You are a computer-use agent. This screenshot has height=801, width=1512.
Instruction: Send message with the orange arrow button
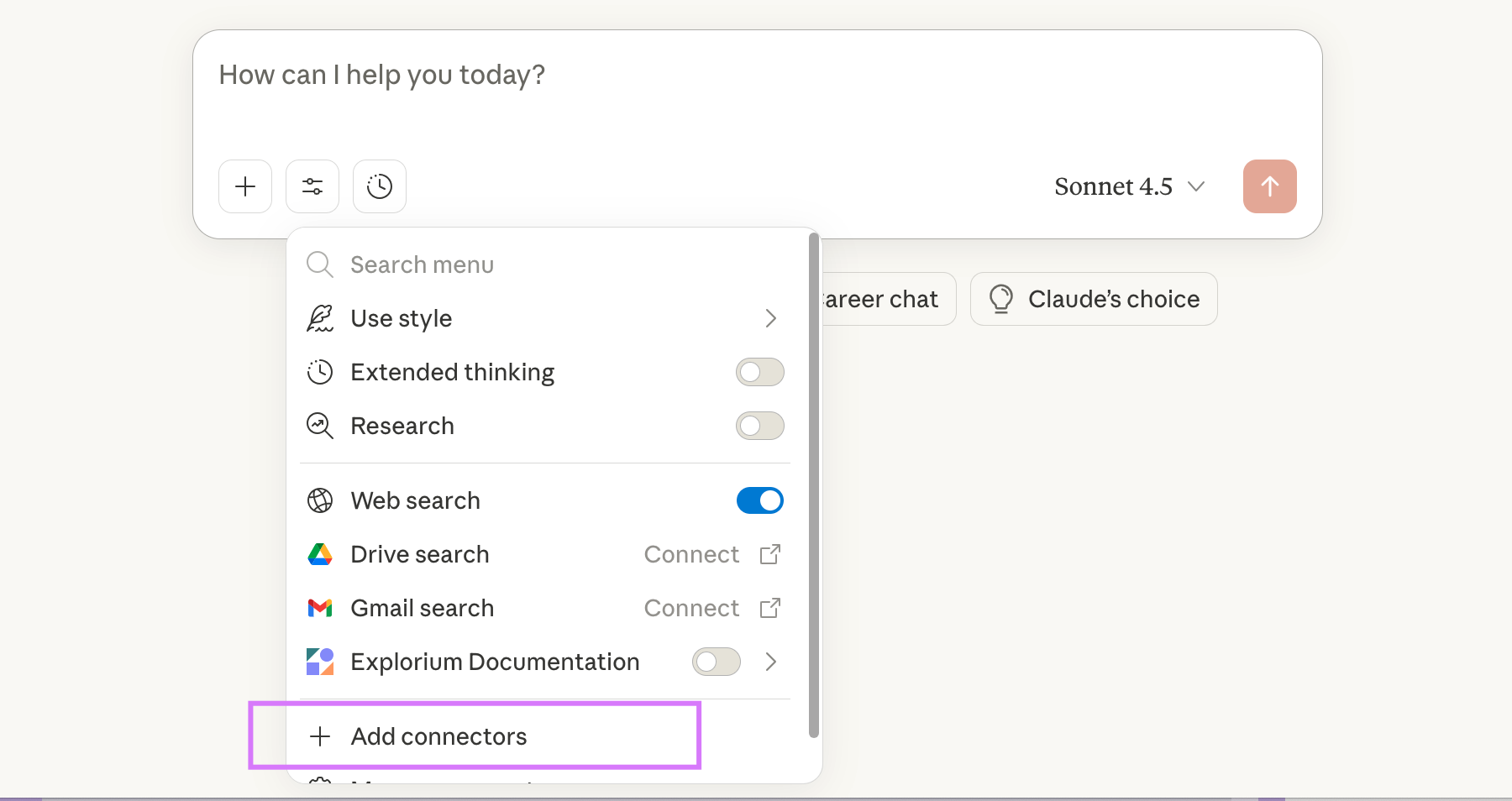click(x=1269, y=186)
